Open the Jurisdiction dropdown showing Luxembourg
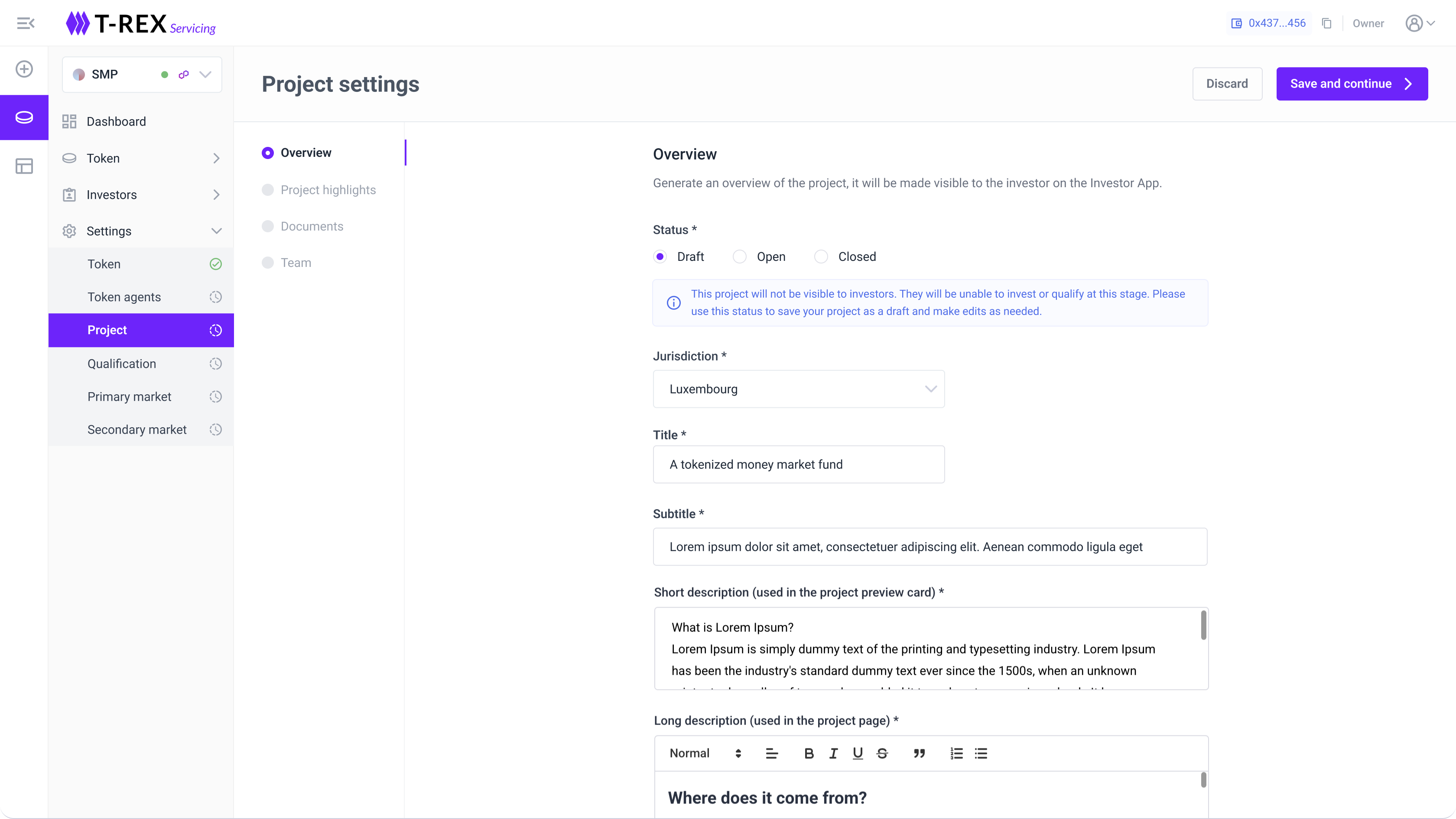Image resolution: width=1456 pixels, height=819 pixels. pyautogui.click(x=798, y=389)
